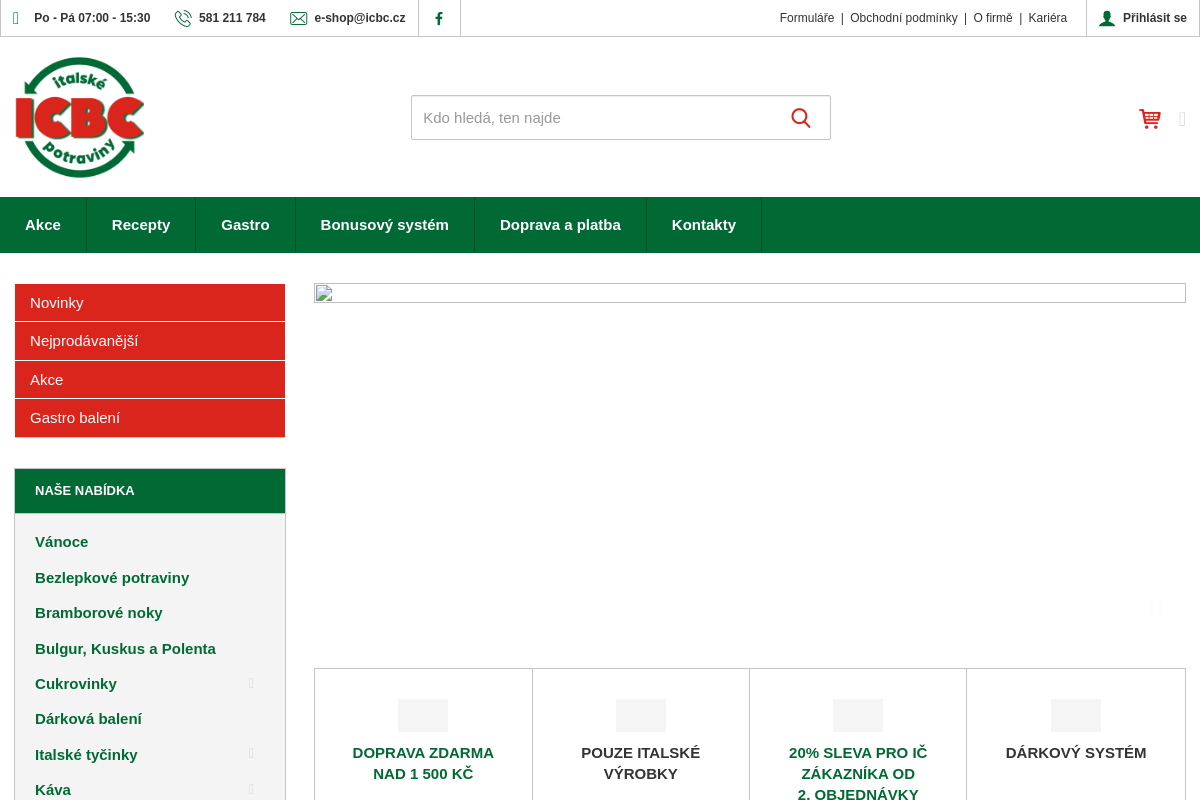Go to Doprava a platba menu
Screen dimensions: 1200x800
click(560, 225)
